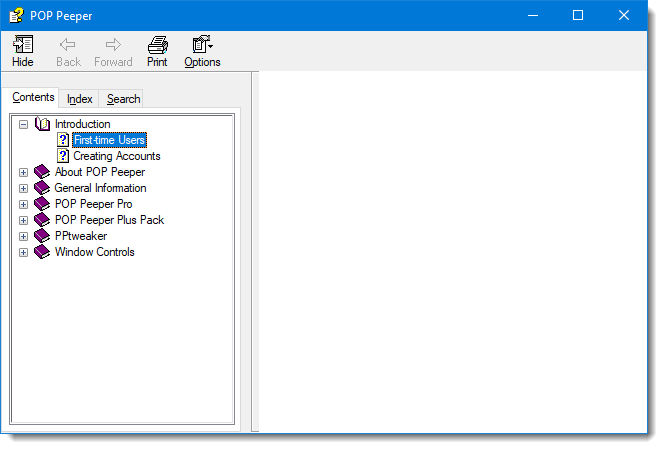Minimize the POP Peeper help window
The height and width of the screenshot is (449, 663).
pos(533,16)
